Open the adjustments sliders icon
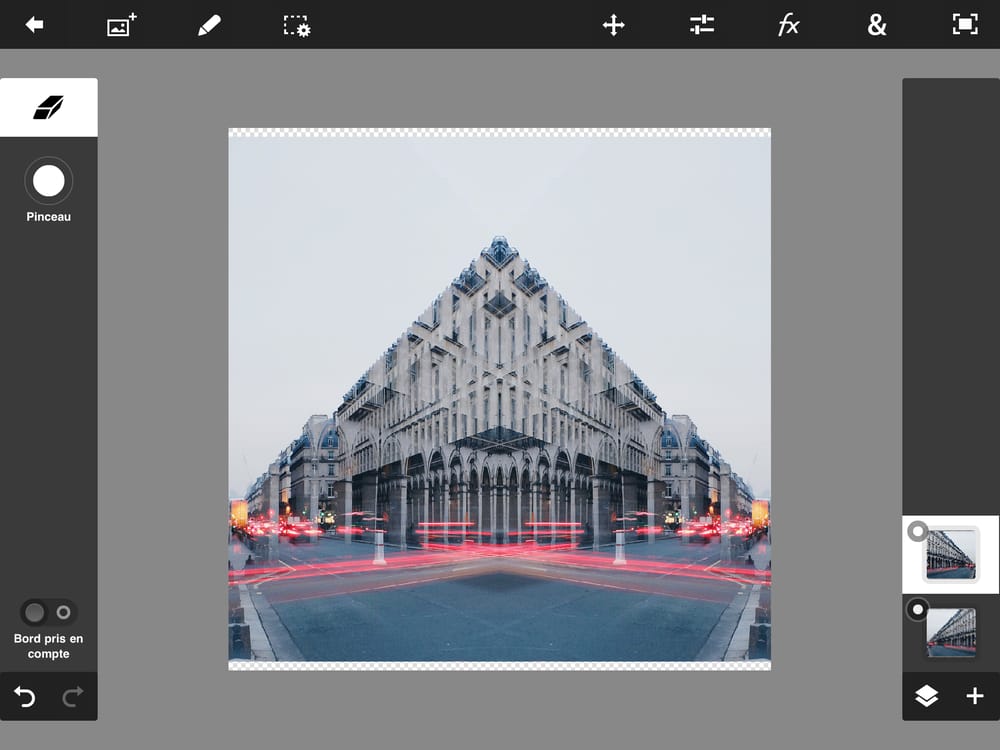The image size is (1000, 750). pos(702,25)
